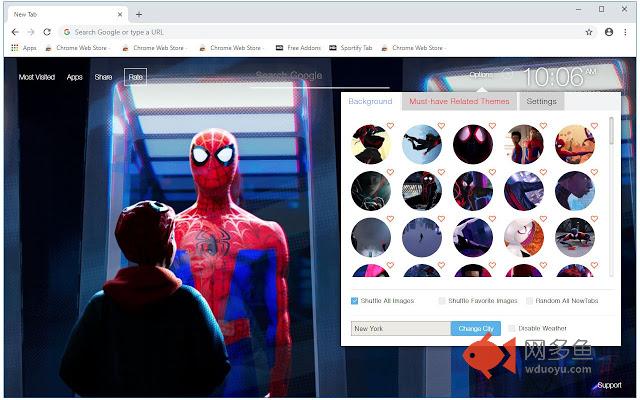This screenshot has height=400, width=640.
Task: Favorite the third top-row thumbnail heart
Action: pyautogui.click(x=492, y=126)
